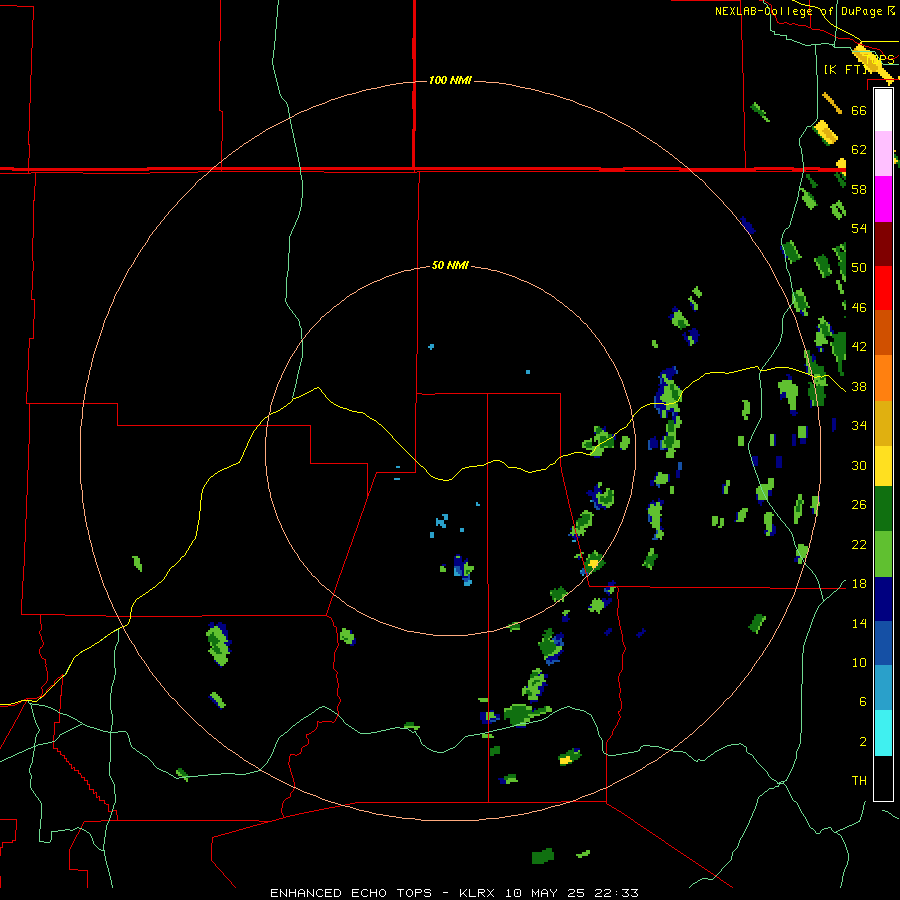Pick the black TH threshold swatch
The image size is (900, 900).
883,778
